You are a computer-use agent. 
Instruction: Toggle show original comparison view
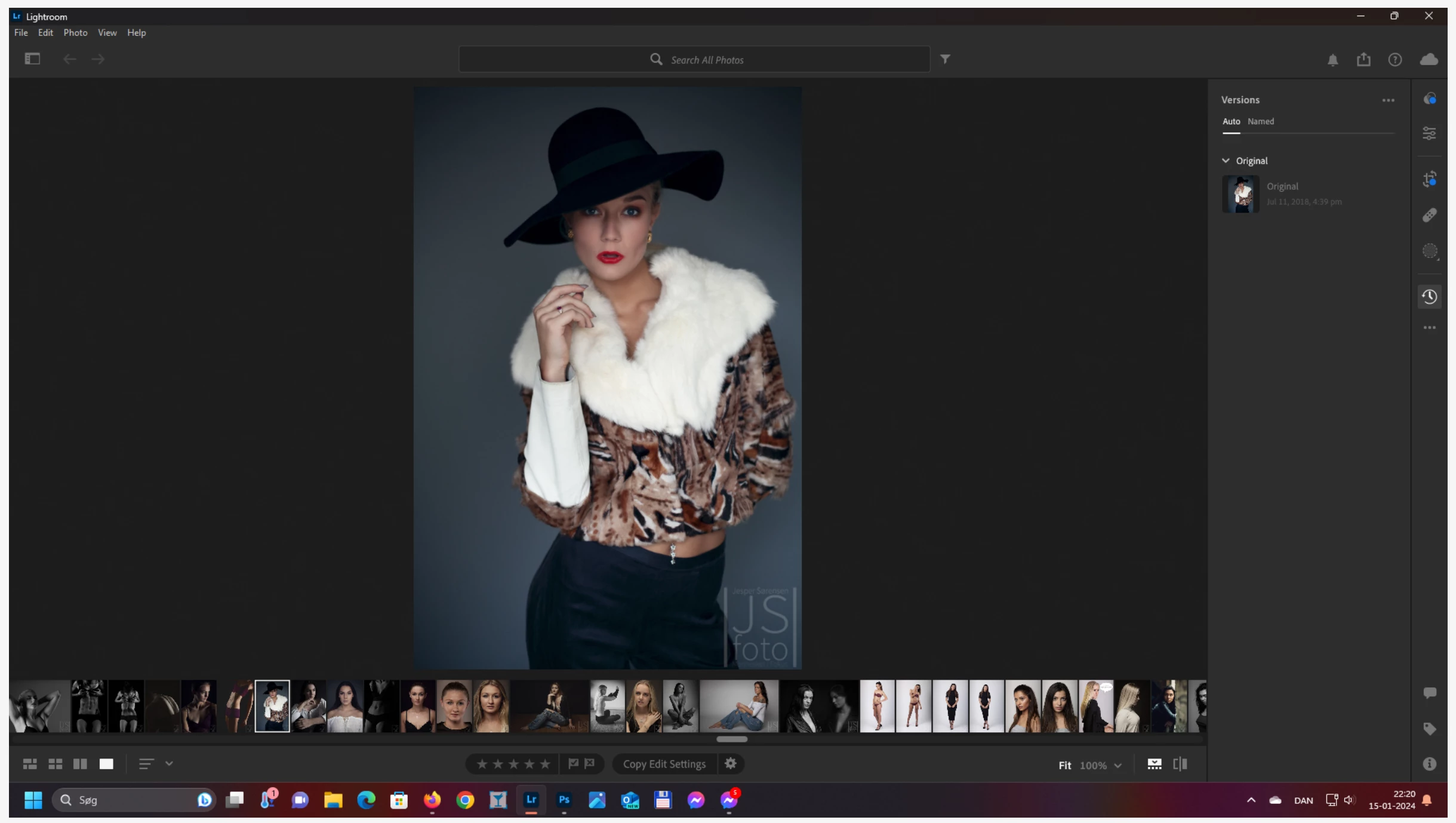click(x=1180, y=764)
